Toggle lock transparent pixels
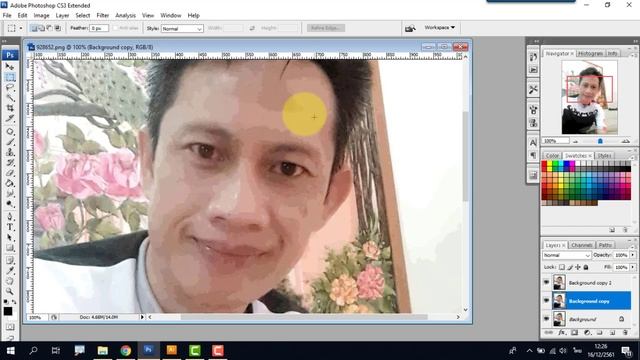Image resolution: width=640 pixels, height=360 pixels. coord(562,267)
